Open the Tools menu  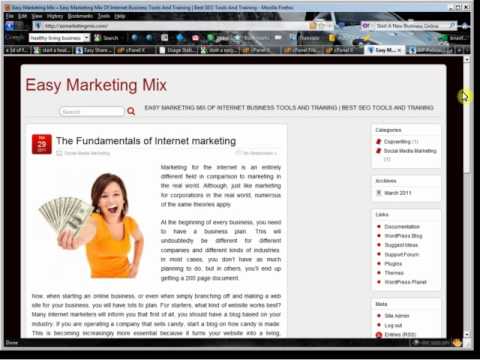click(x=104, y=16)
